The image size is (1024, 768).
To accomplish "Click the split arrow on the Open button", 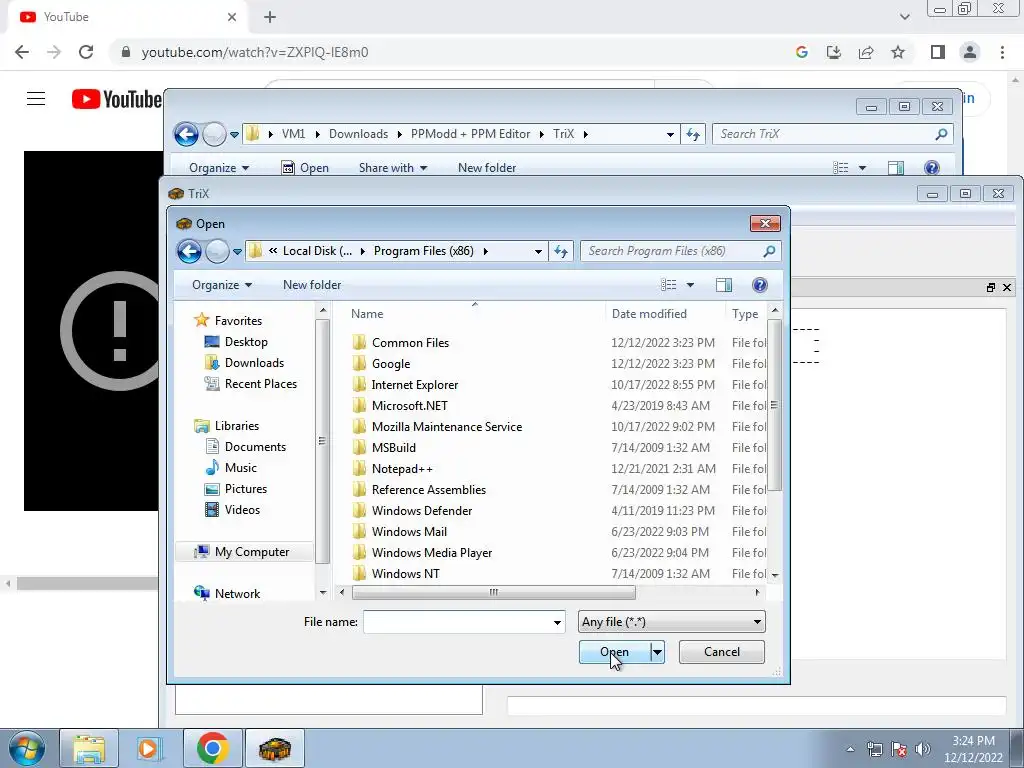I will coord(658,652).
